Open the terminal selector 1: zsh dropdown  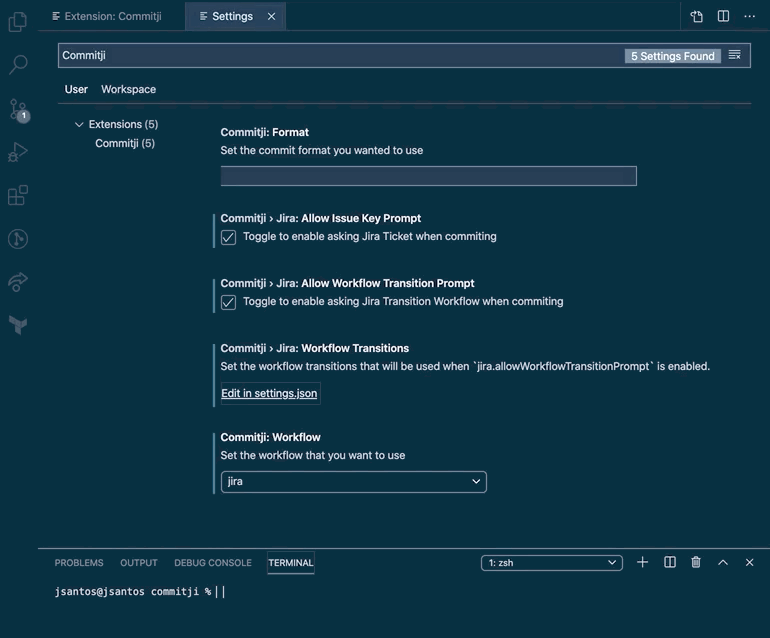(x=552, y=563)
